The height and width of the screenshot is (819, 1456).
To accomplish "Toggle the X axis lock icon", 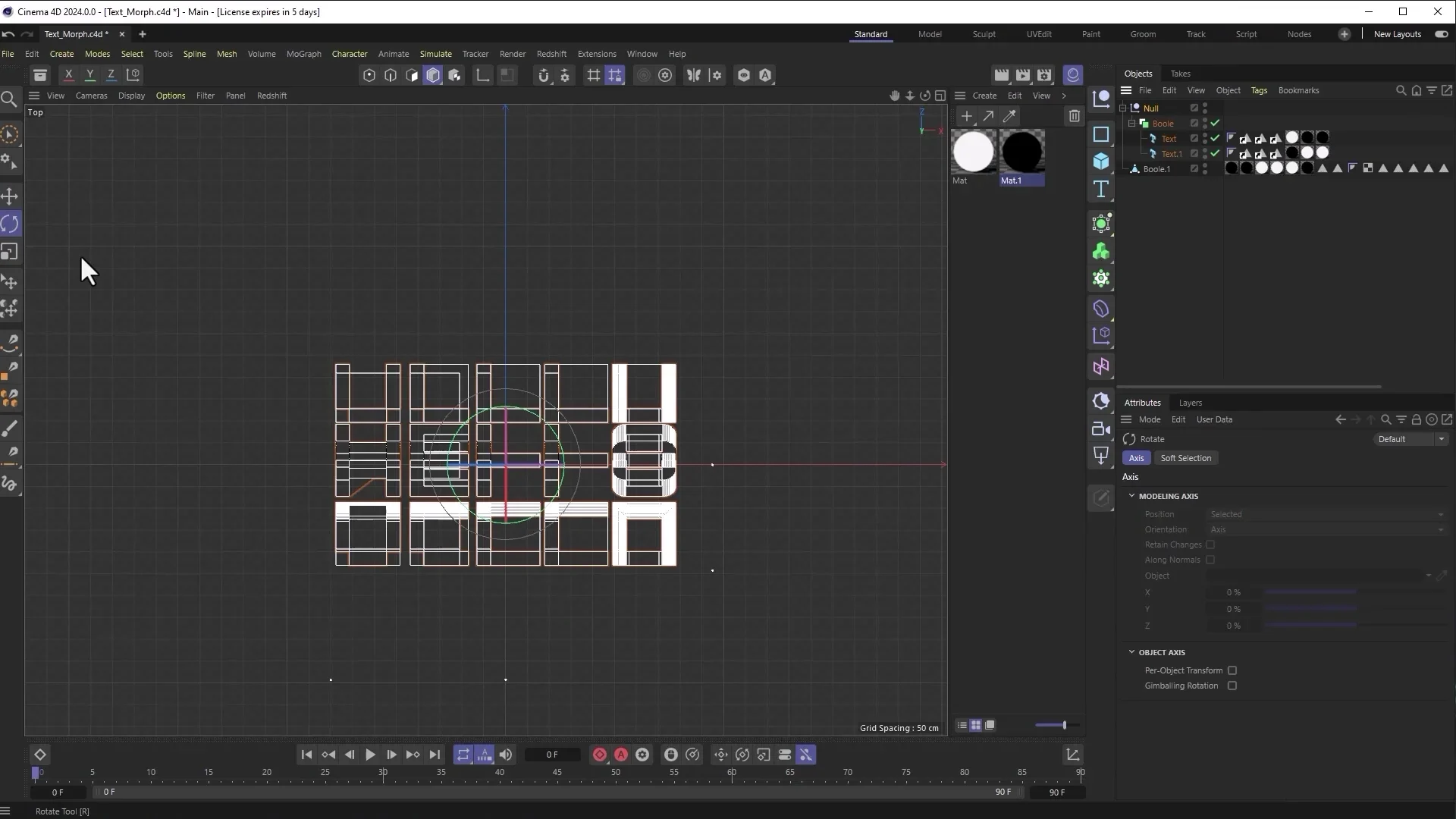I will point(68,74).
